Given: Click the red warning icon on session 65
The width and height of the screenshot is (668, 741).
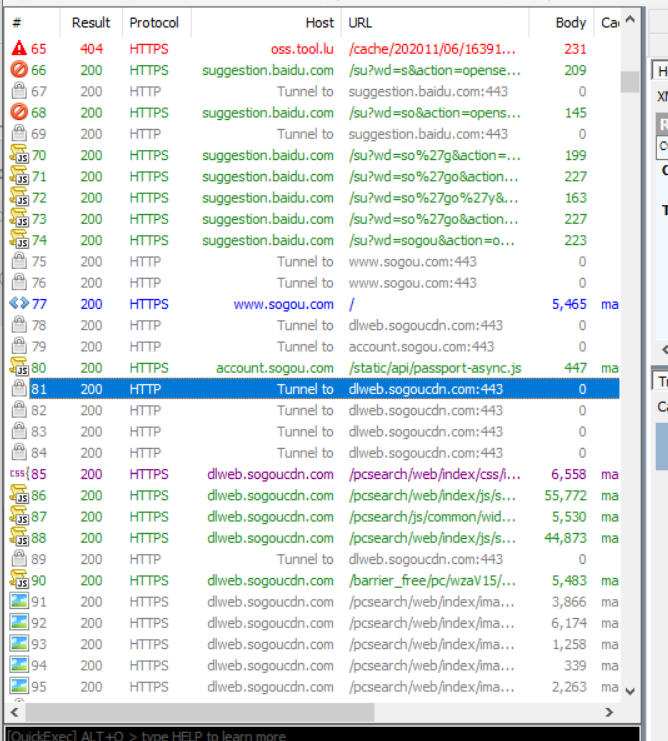Looking at the screenshot, I should 19,49.
